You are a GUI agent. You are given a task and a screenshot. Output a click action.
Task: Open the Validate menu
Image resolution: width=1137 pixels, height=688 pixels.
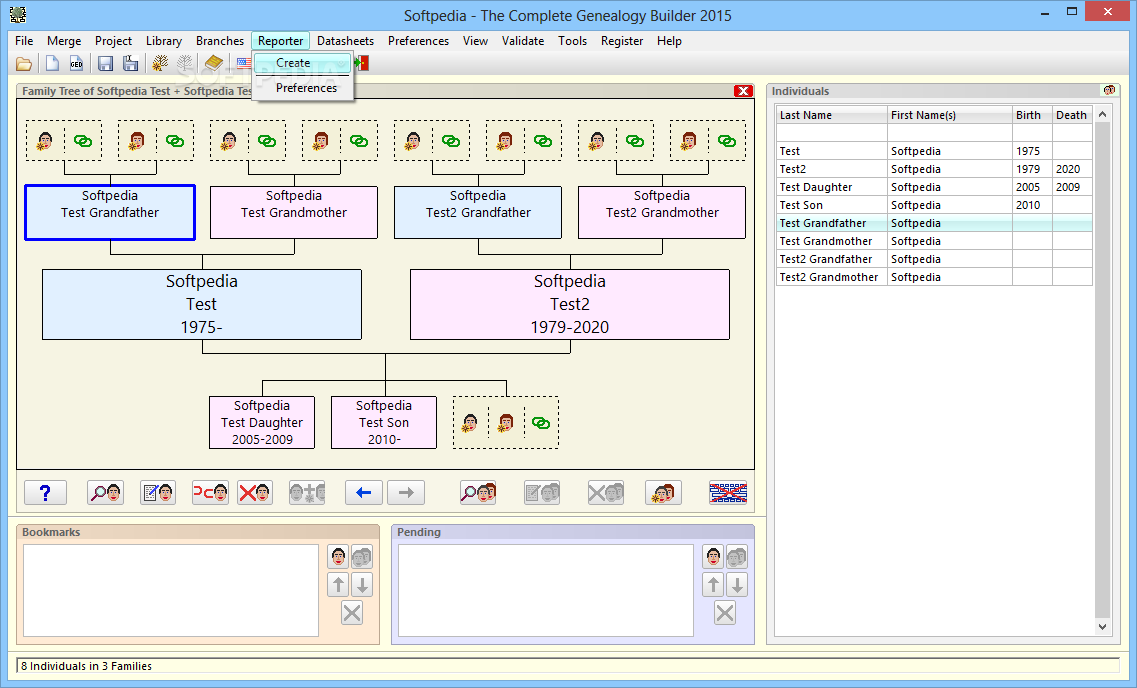[x=523, y=41]
